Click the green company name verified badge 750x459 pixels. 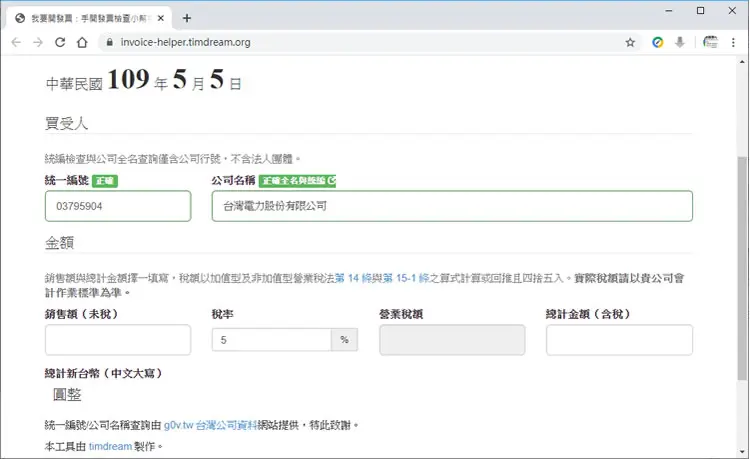(298, 181)
